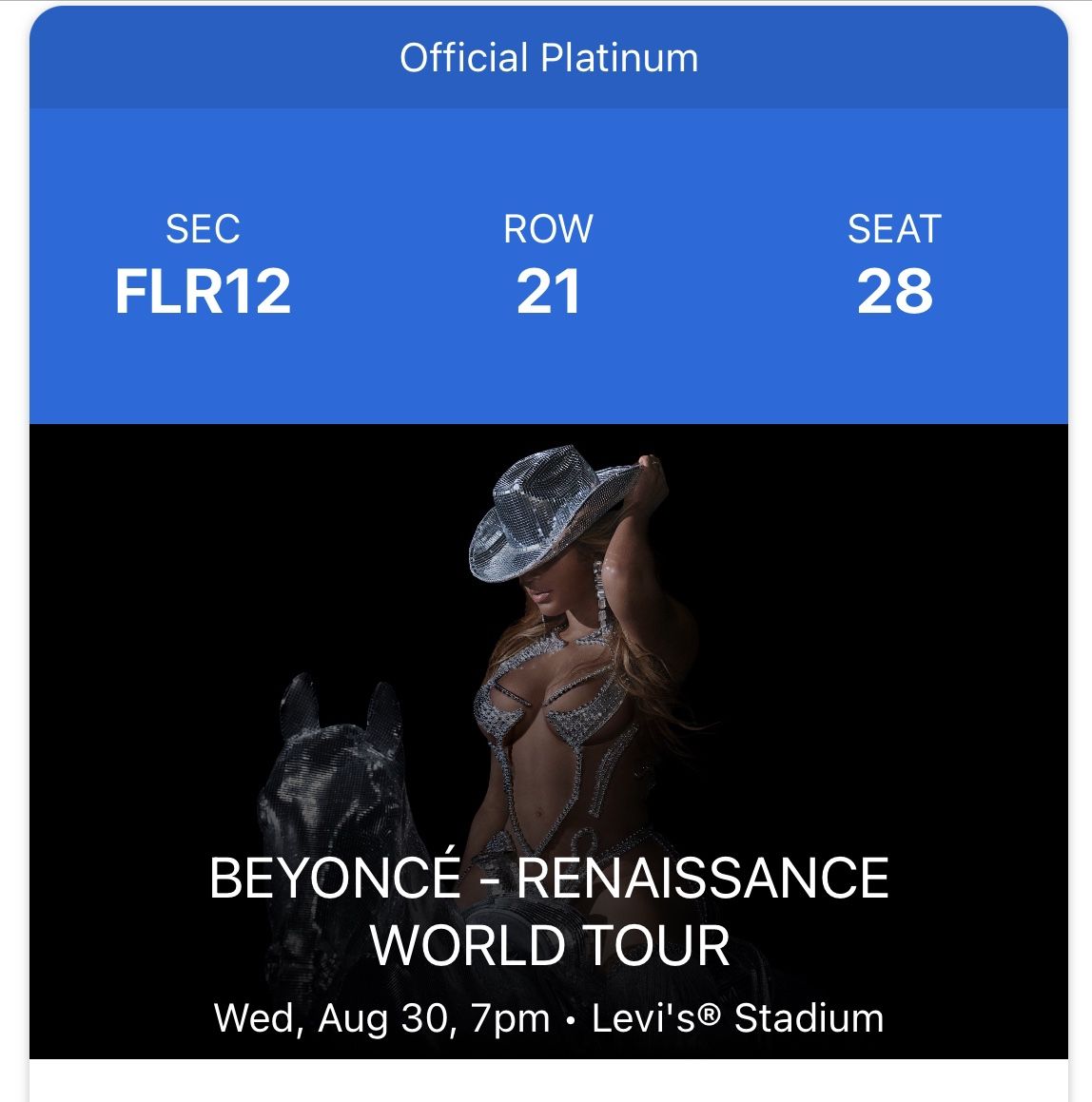
Task: Click the Official Platinum banner
Action: 546,59
